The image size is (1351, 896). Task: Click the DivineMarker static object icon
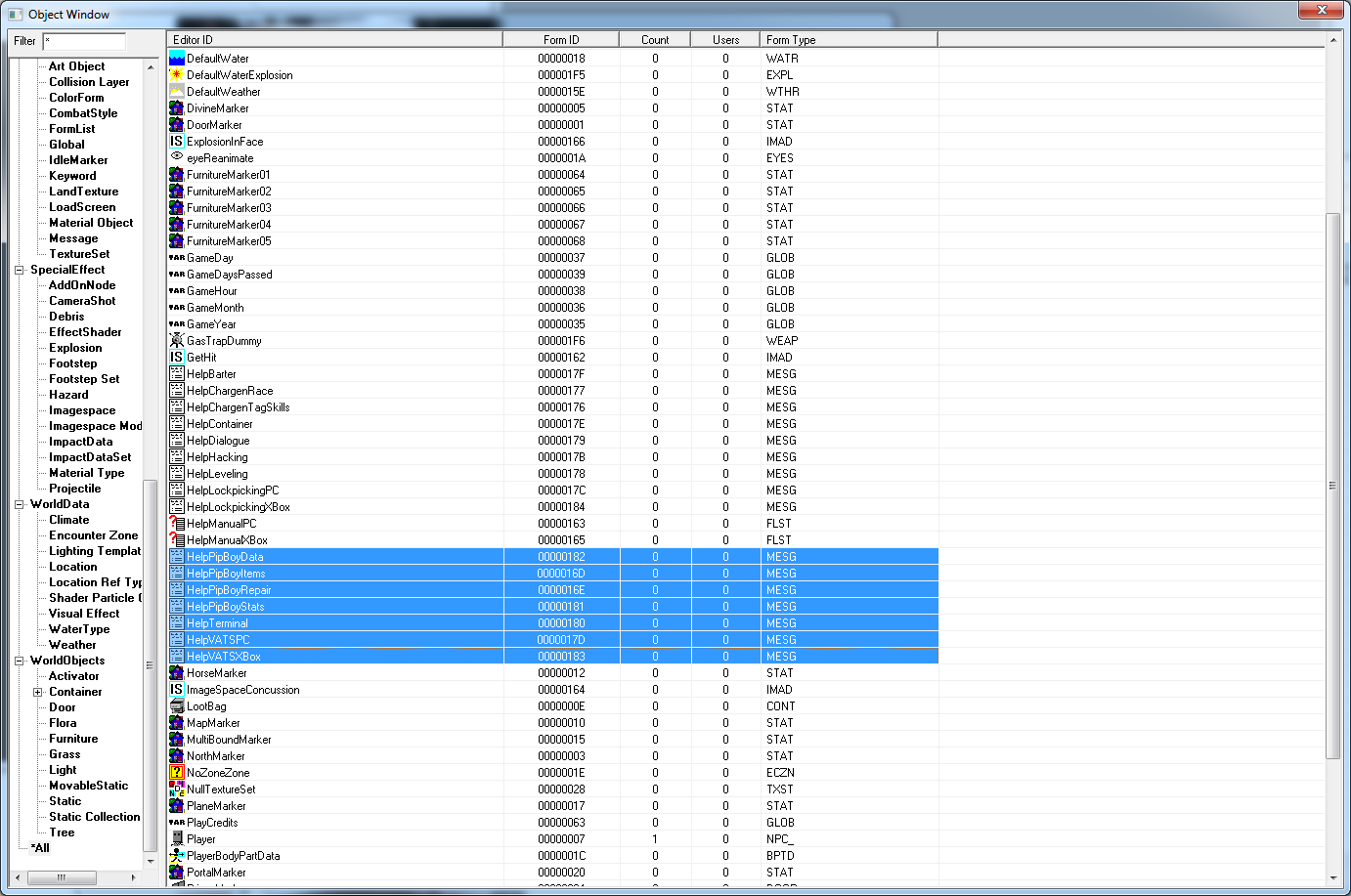click(177, 108)
